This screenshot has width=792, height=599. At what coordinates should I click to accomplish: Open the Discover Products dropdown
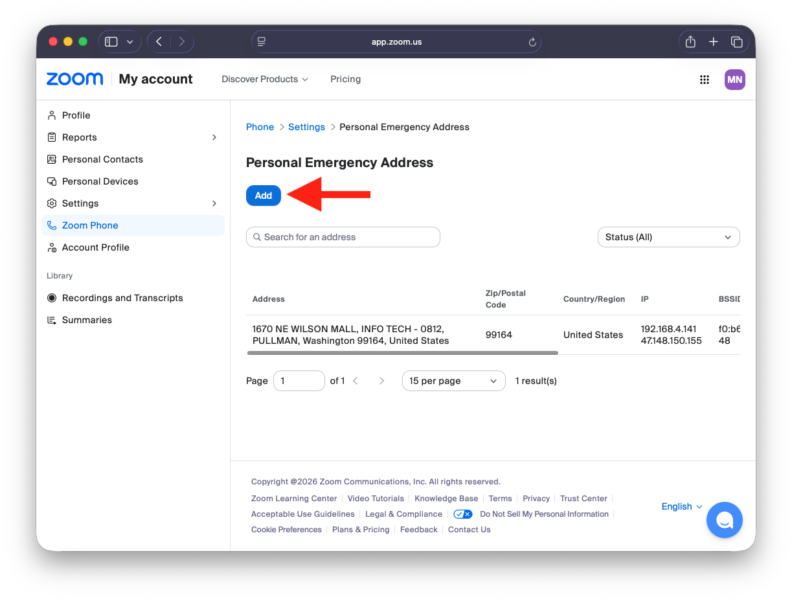(x=265, y=79)
